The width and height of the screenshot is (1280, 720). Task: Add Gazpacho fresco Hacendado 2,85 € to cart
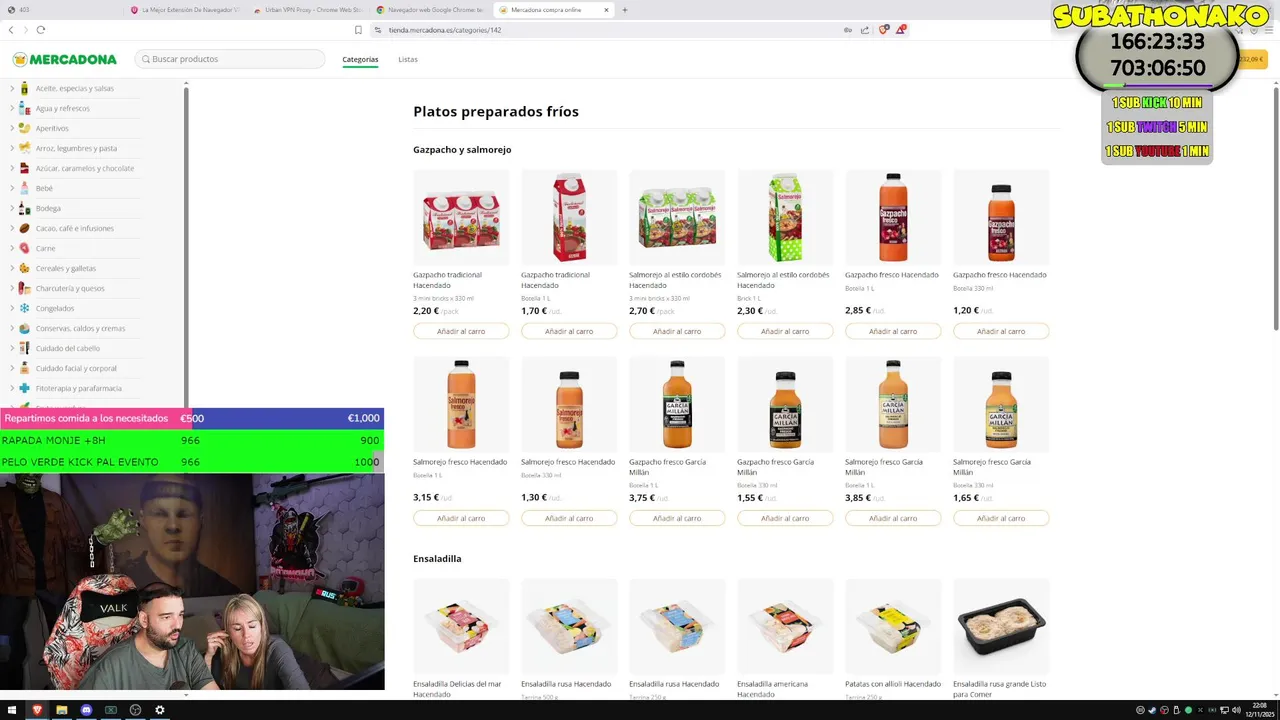coord(893,331)
